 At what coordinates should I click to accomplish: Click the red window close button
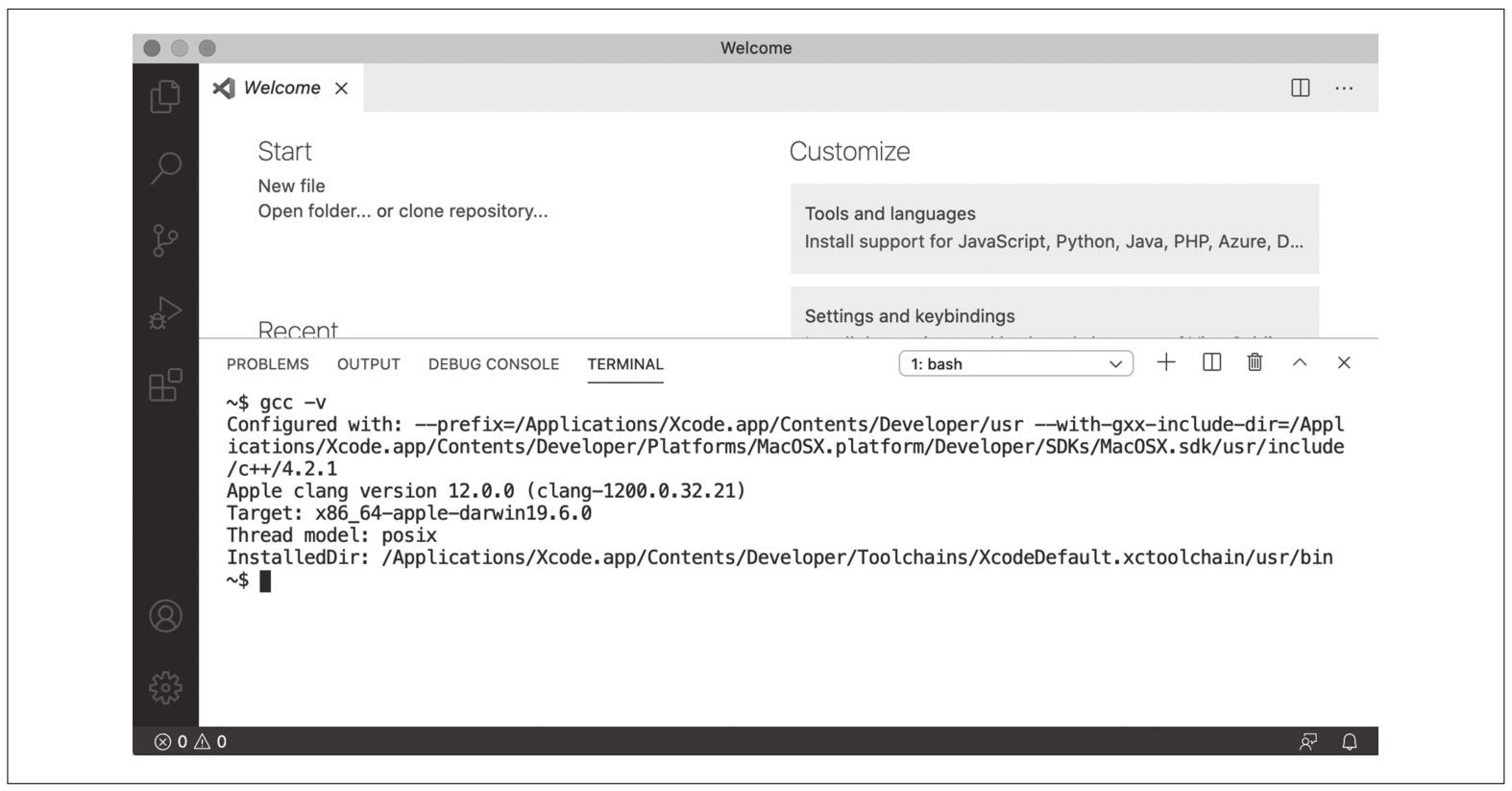[152, 48]
